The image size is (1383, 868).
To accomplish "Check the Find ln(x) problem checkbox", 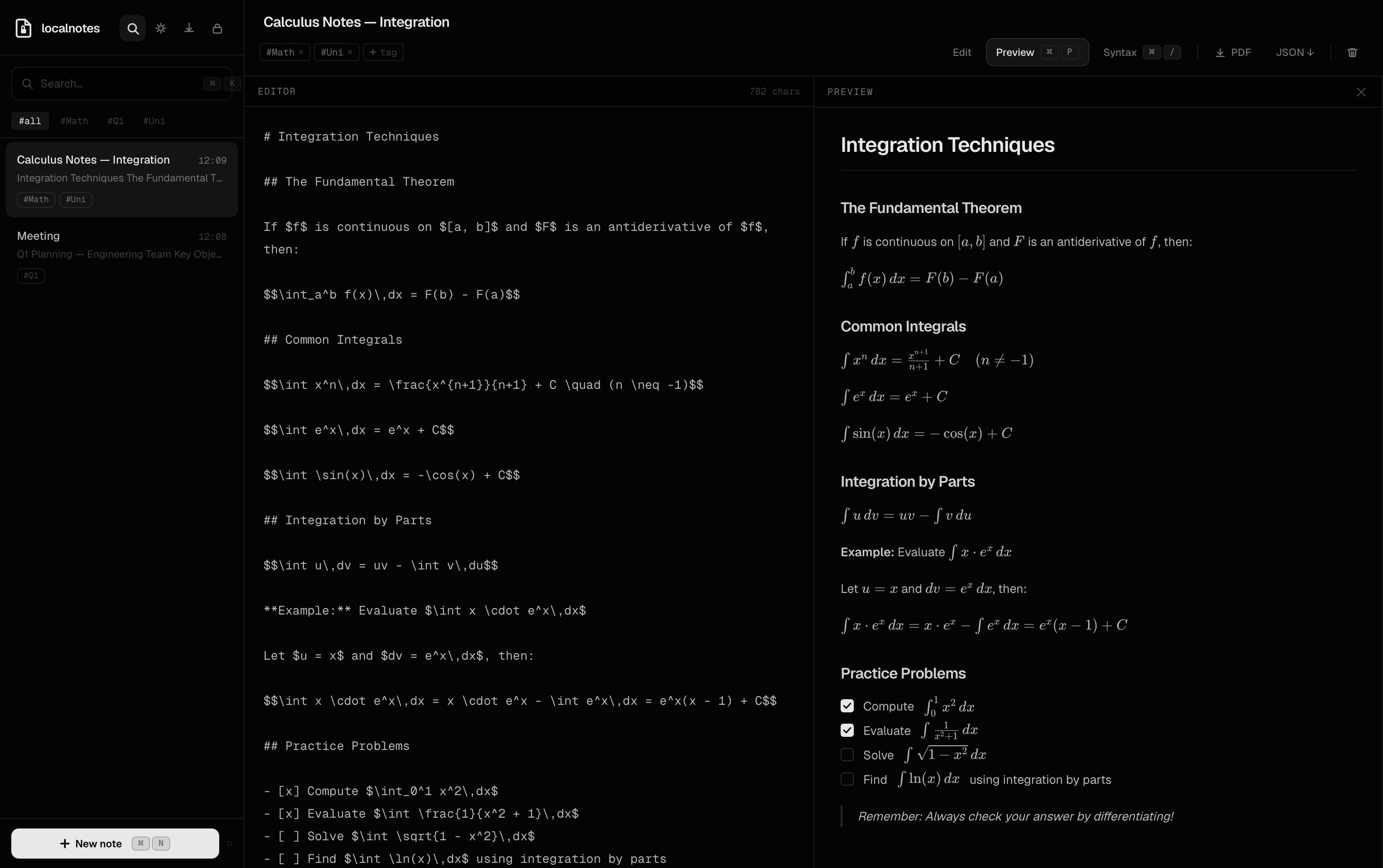I will [847, 779].
